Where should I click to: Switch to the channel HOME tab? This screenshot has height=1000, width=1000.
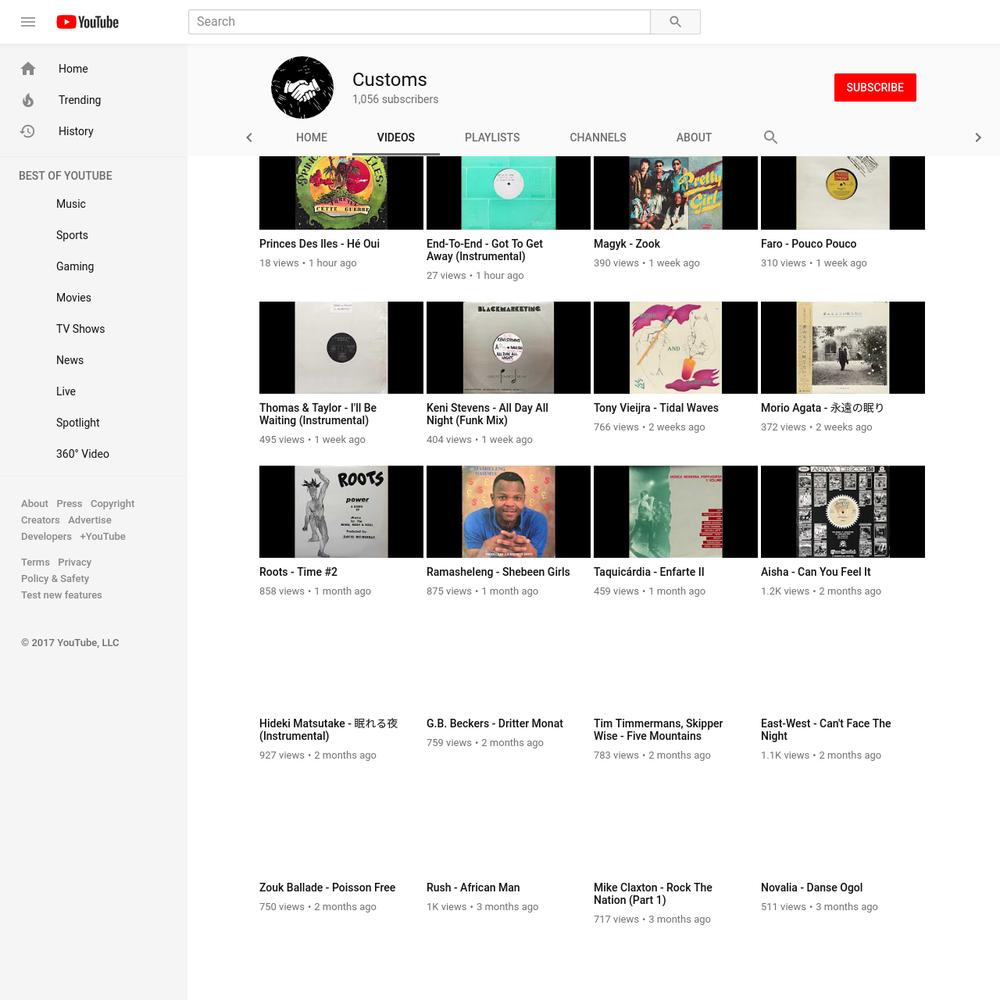tap(311, 138)
